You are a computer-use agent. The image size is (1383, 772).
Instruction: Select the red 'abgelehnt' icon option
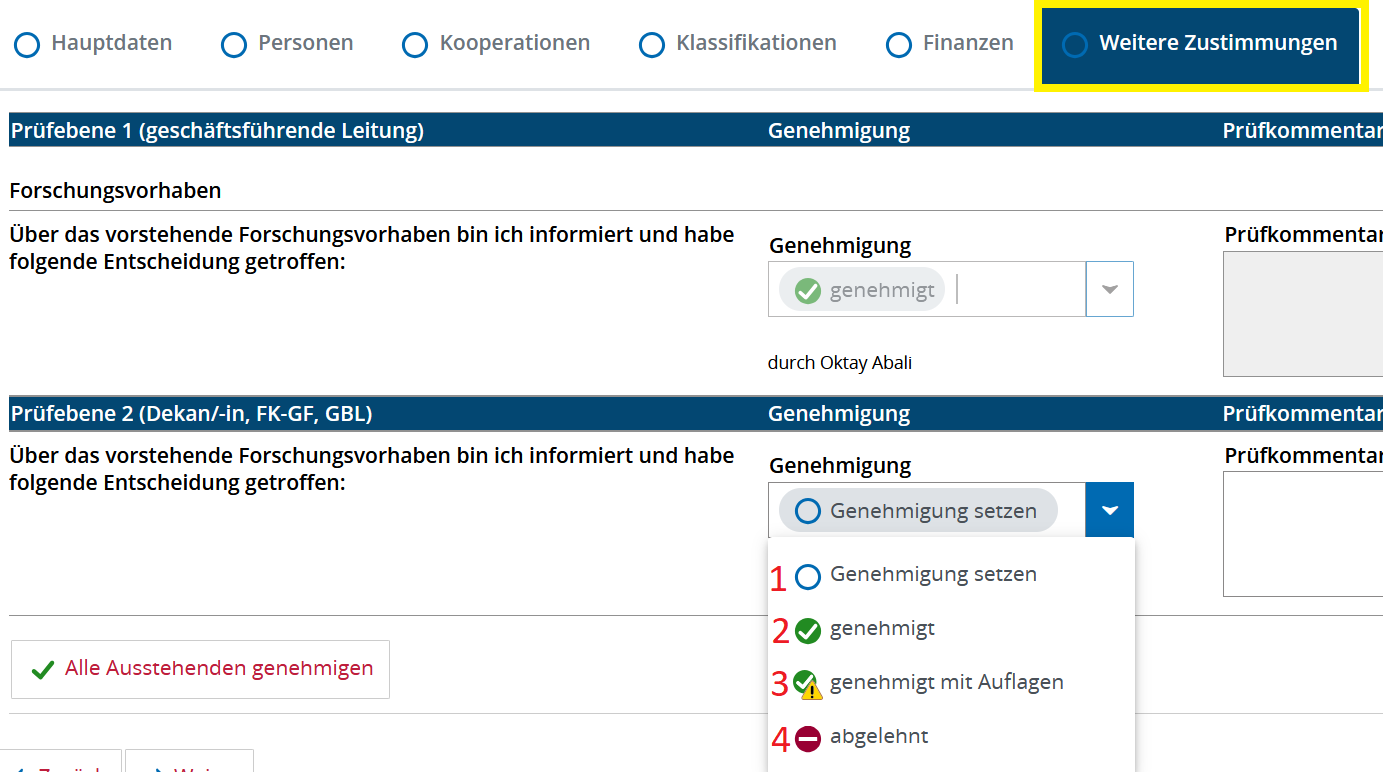pyautogui.click(x=808, y=739)
